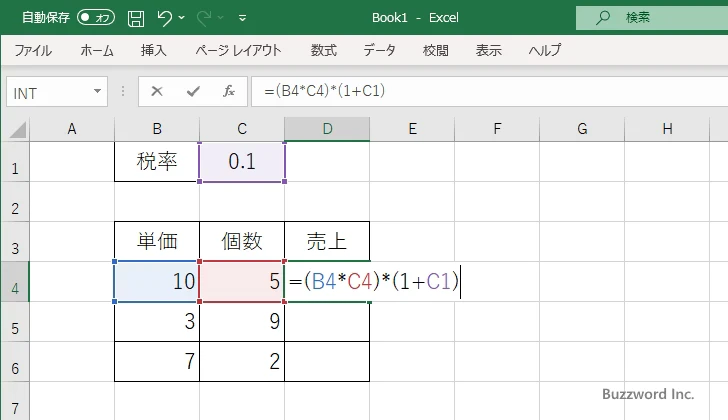This screenshot has width=728, height=420.
Task: Select column A header
Action: click(72, 129)
